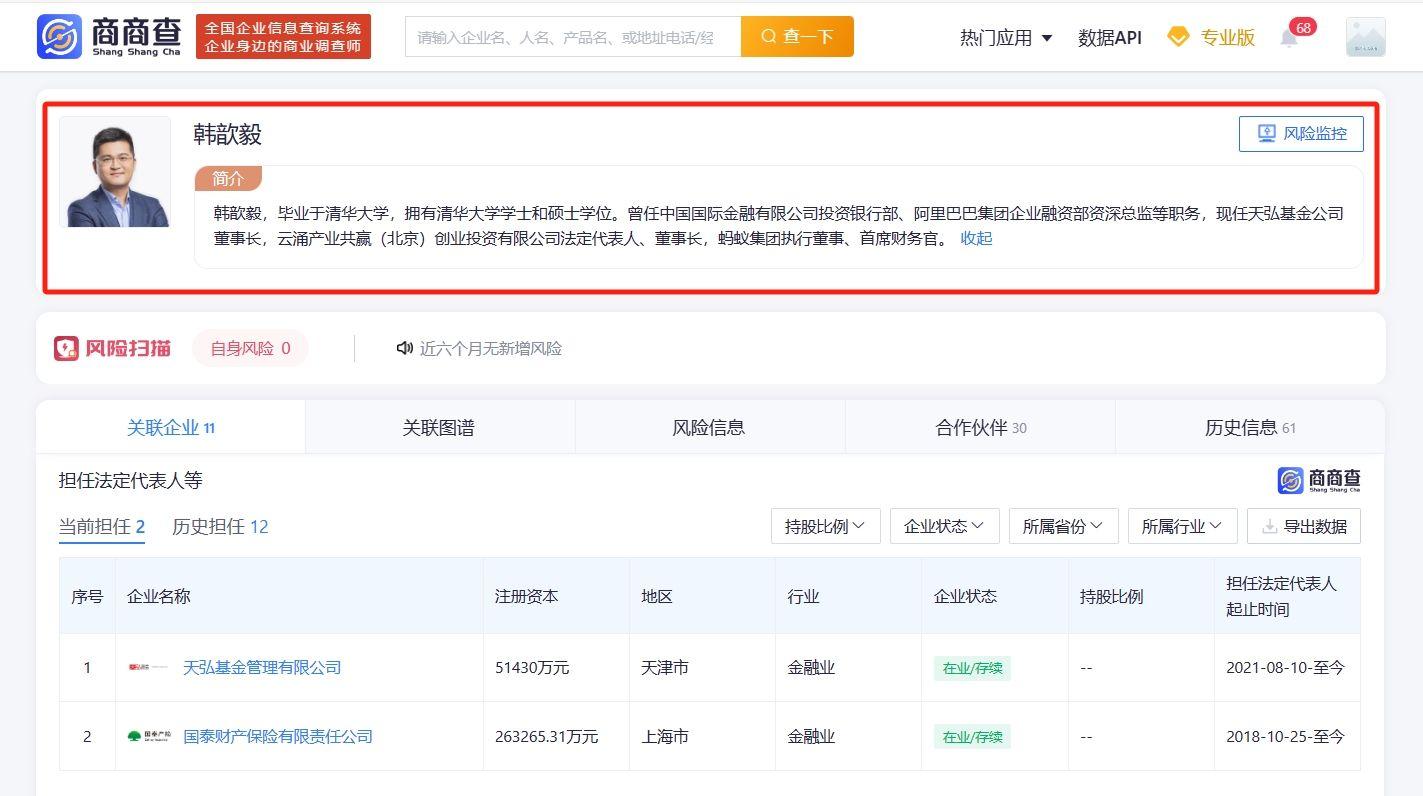Click 2021-08-10-至今 date cell
Screen dimensions: 1423x796
(x=1285, y=667)
